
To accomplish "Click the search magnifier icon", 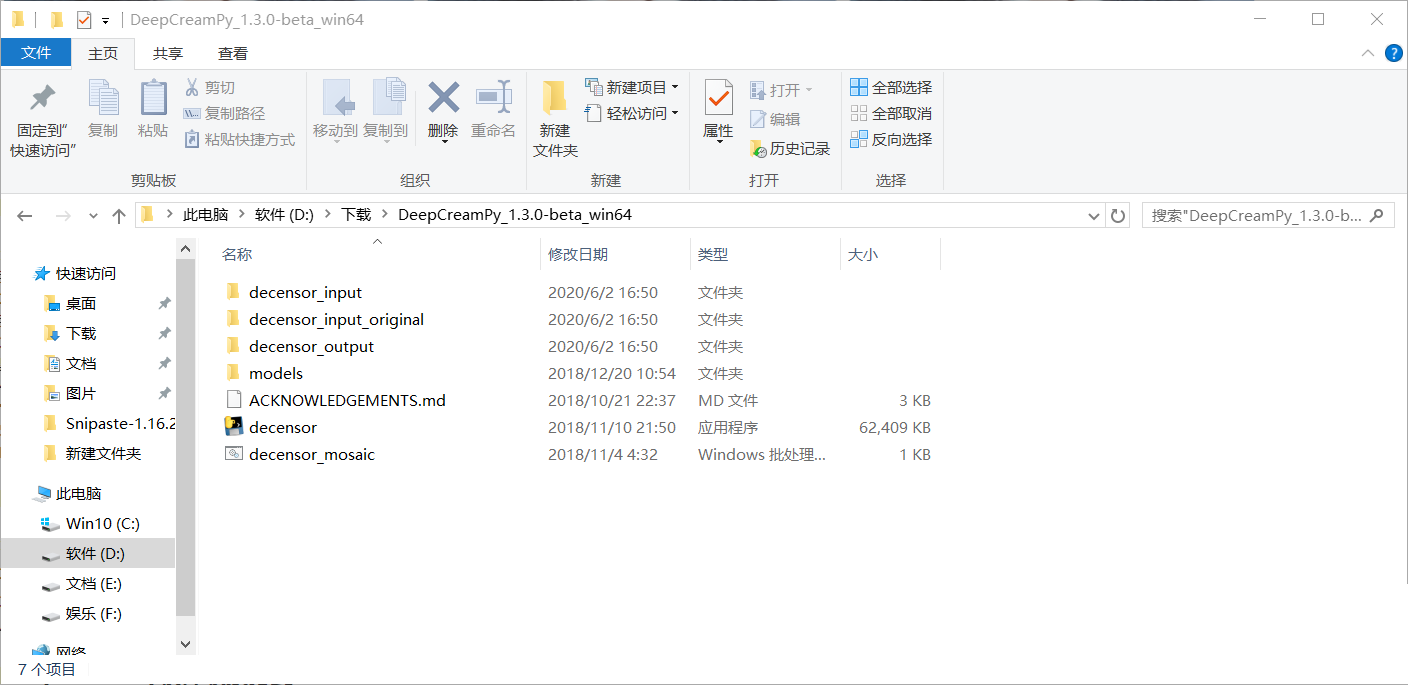I will coord(1378,215).
